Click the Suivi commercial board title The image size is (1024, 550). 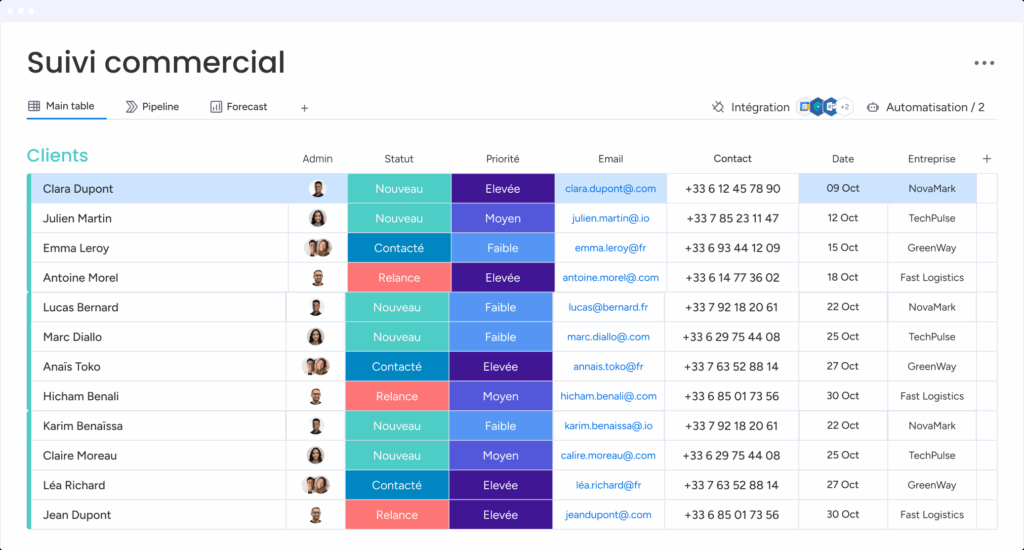tap(156, 63)
